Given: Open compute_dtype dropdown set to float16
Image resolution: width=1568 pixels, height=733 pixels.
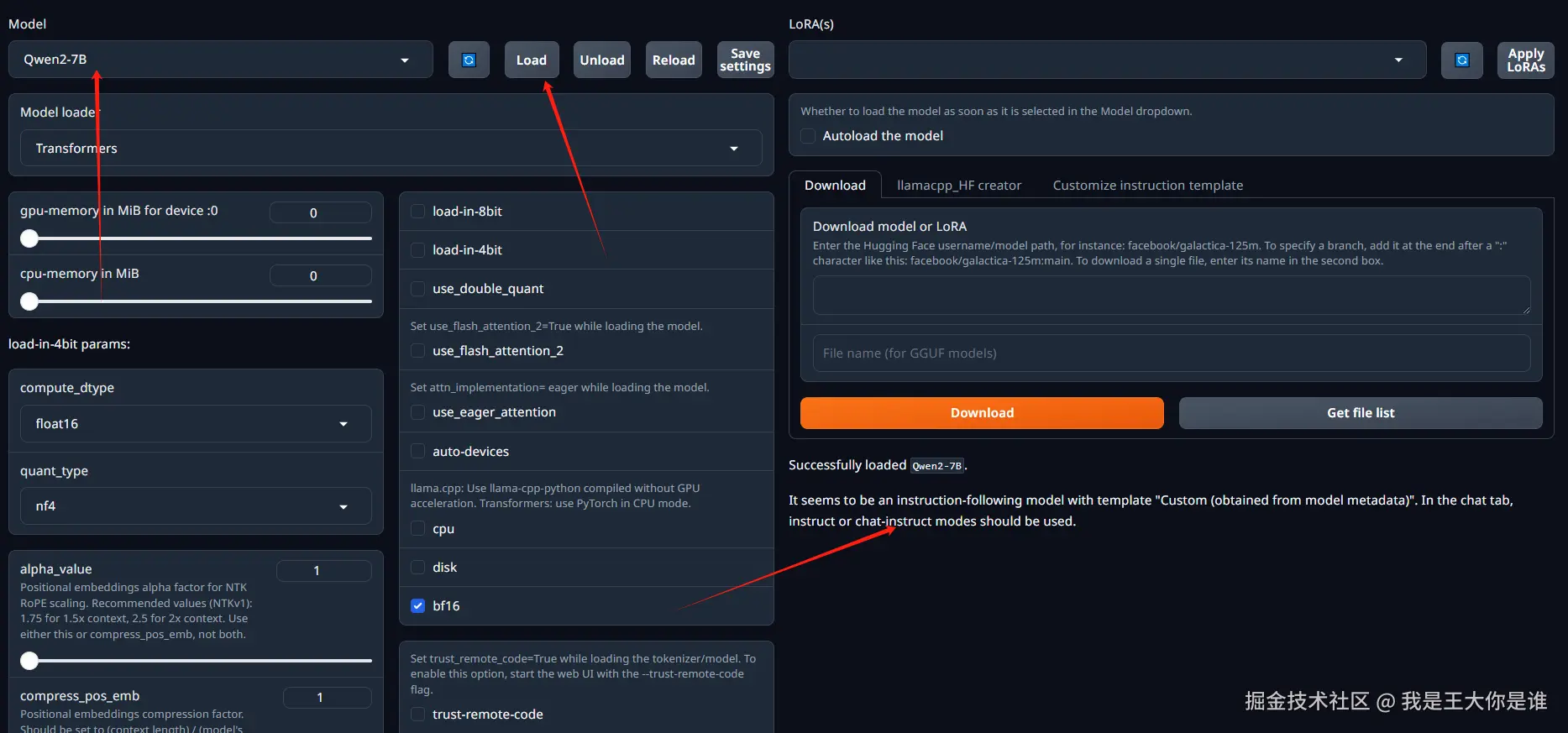Looking at the screenshot, I should (196, 423).
